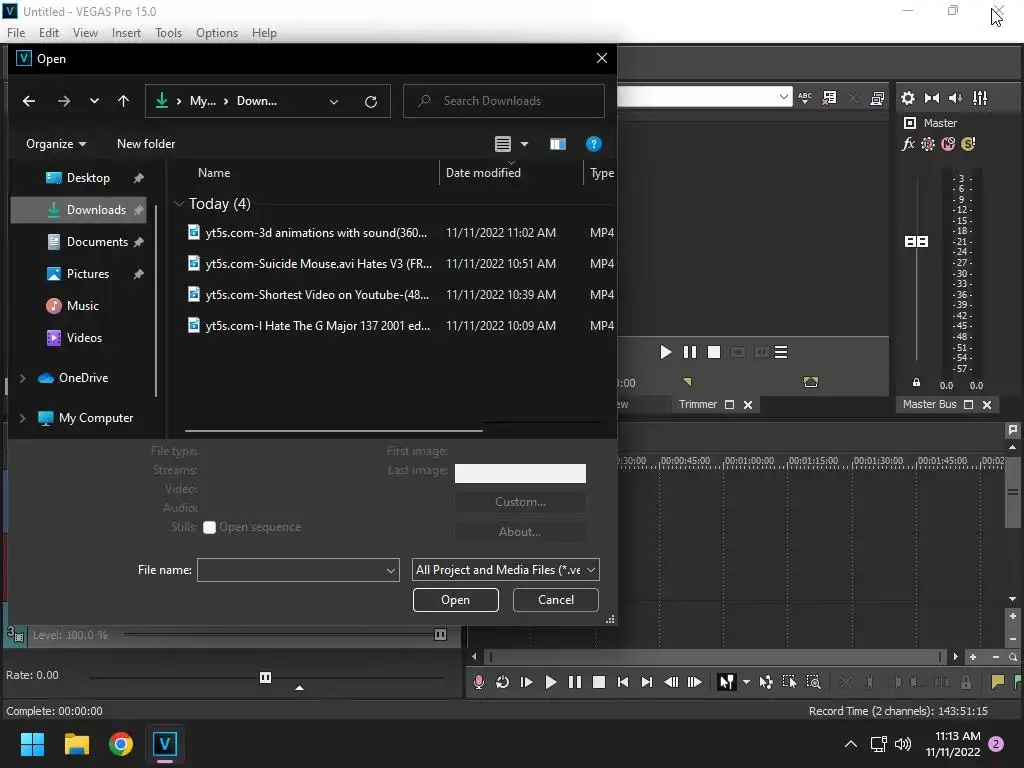The width and height of the screenshot is (1024, 768).
Task: Open Trimmer options hamburger menu
Action: click(781, 353)
